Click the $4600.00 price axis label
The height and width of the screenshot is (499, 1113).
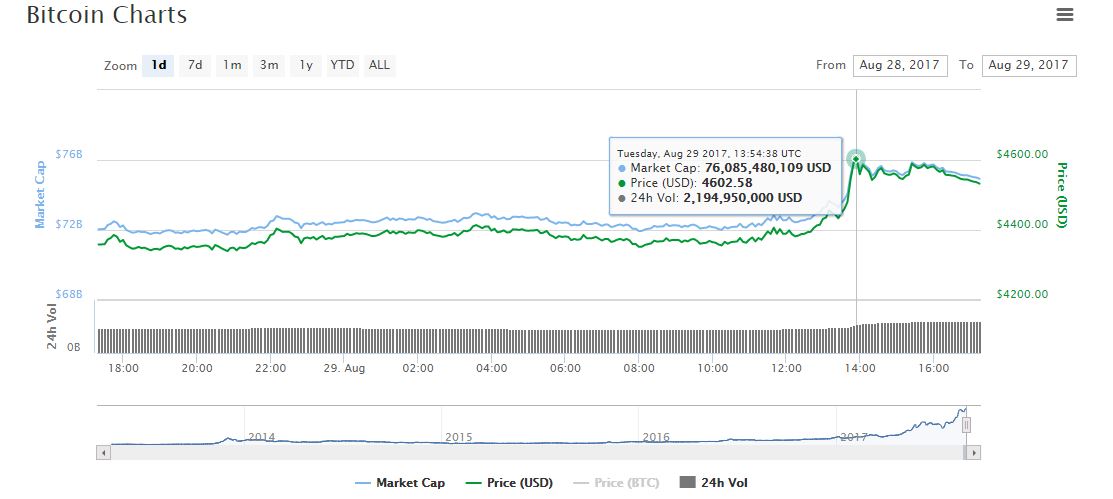1022,153
